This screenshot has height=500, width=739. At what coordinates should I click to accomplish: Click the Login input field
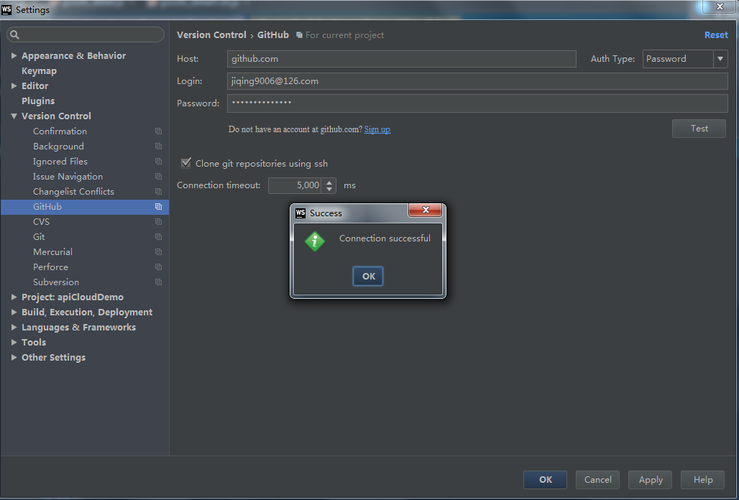tap(477, 81)
